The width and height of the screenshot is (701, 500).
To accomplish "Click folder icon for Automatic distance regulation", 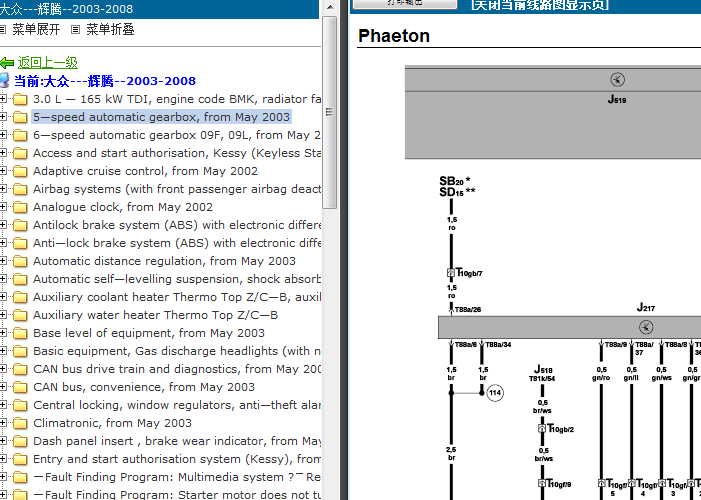I will [20, 261].
